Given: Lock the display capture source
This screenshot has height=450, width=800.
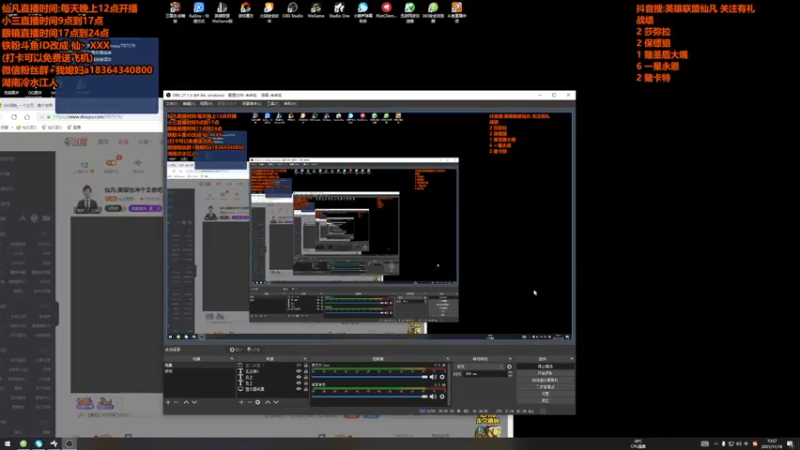Looking at the screenshot, I should [x=306, y=389].
